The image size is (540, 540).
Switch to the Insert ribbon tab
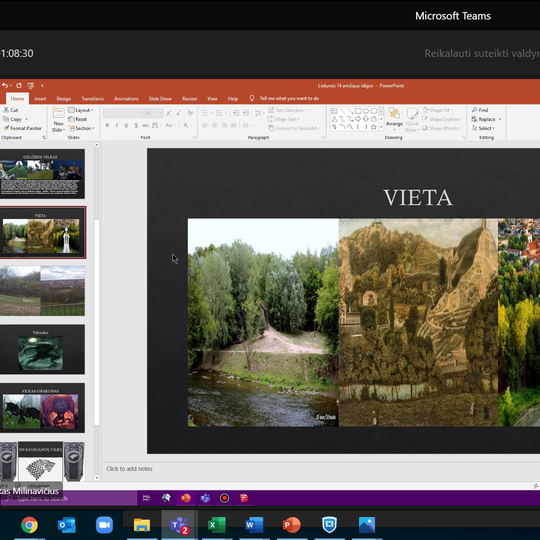40,99
